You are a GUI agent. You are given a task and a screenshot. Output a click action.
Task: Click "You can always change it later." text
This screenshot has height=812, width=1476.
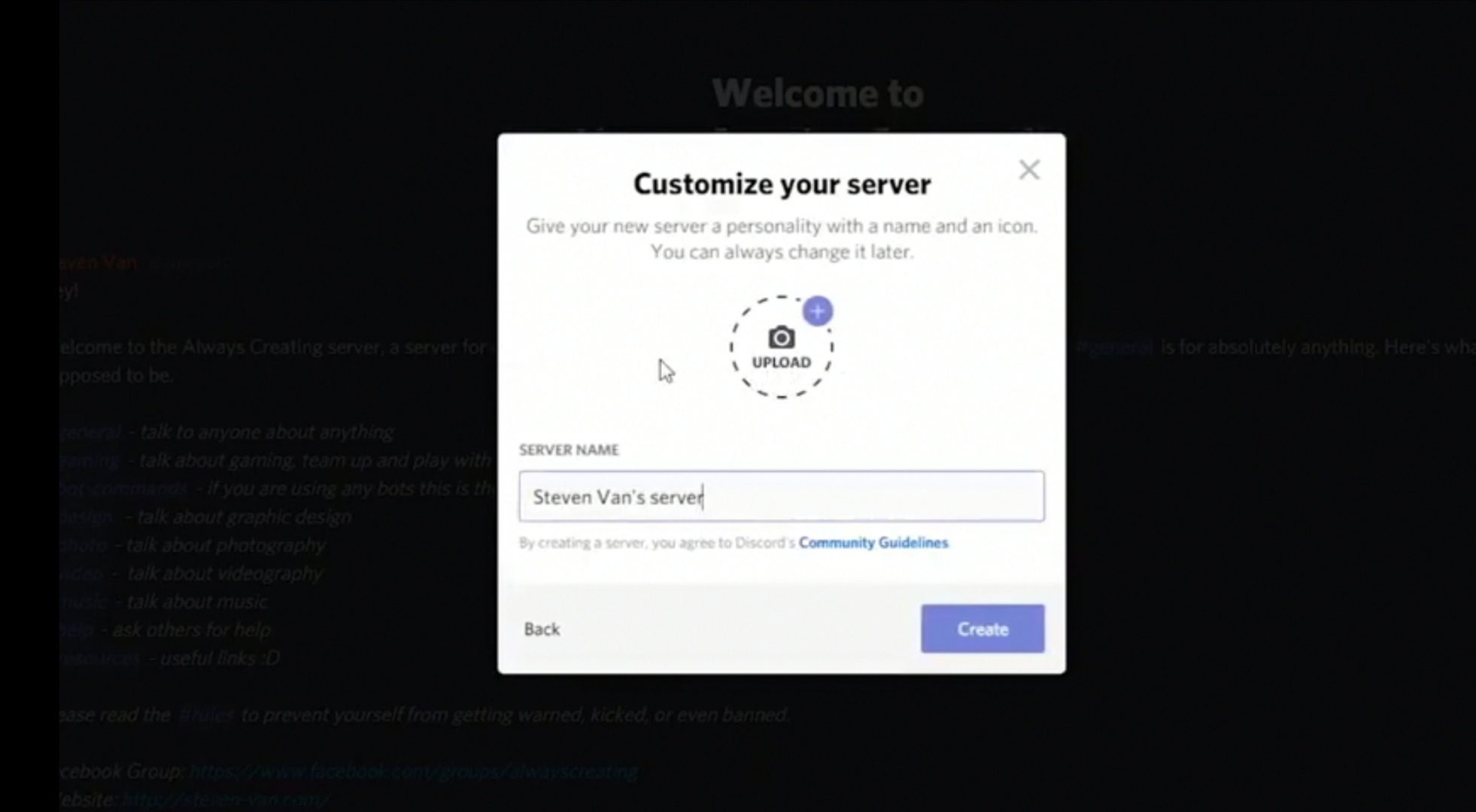pyautogui.click(x=782, y=252)
